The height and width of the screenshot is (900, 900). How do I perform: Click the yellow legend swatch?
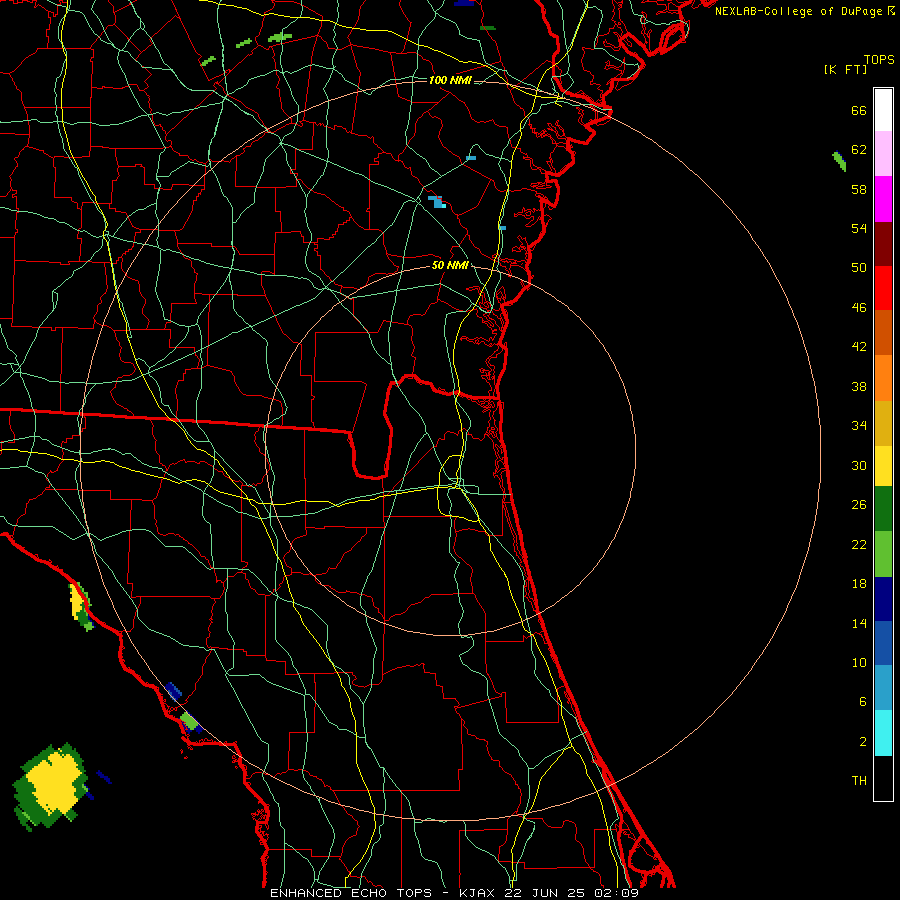(x=883, y=466)
